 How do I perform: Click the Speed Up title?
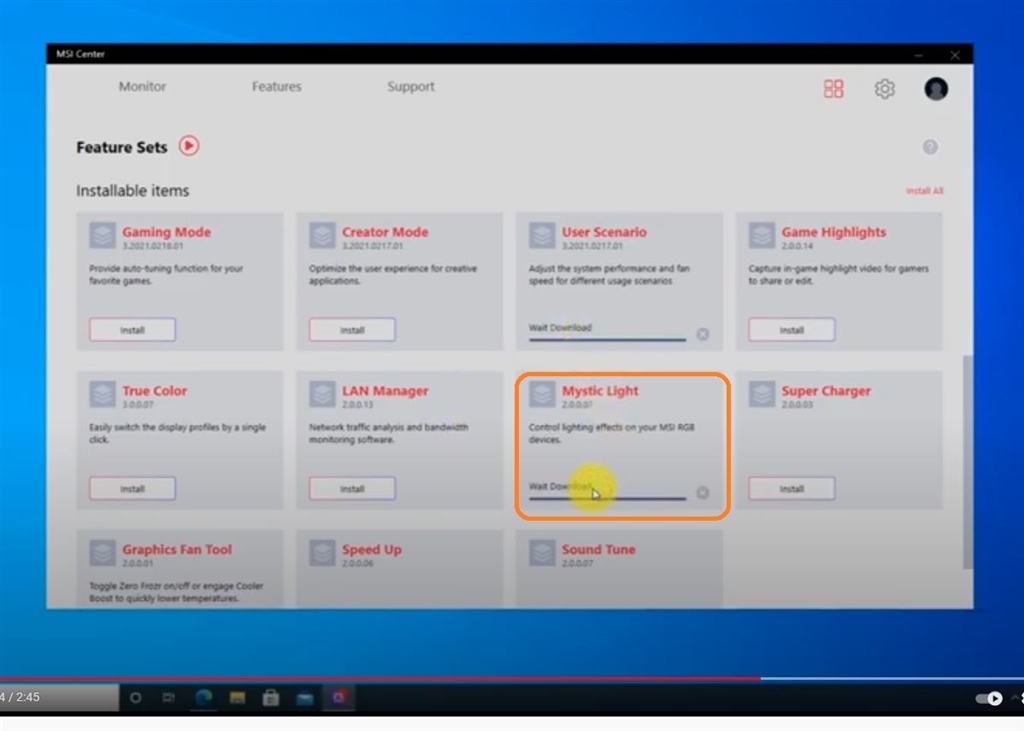[x=372, y=549]
